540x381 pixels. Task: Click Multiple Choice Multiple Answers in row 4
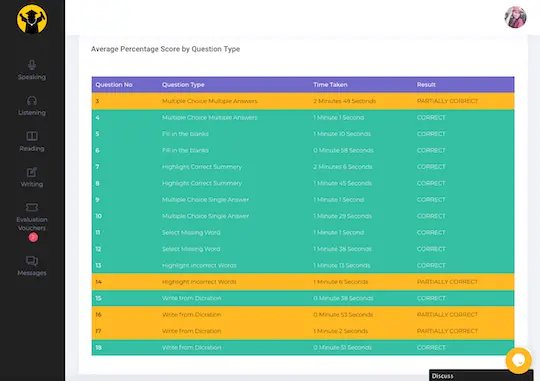[x=210, y=117]
